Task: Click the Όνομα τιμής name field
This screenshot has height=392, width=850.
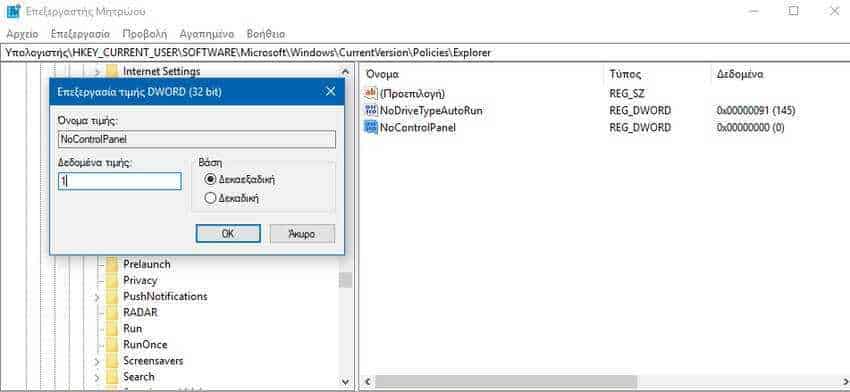Action: pos(197,139)
